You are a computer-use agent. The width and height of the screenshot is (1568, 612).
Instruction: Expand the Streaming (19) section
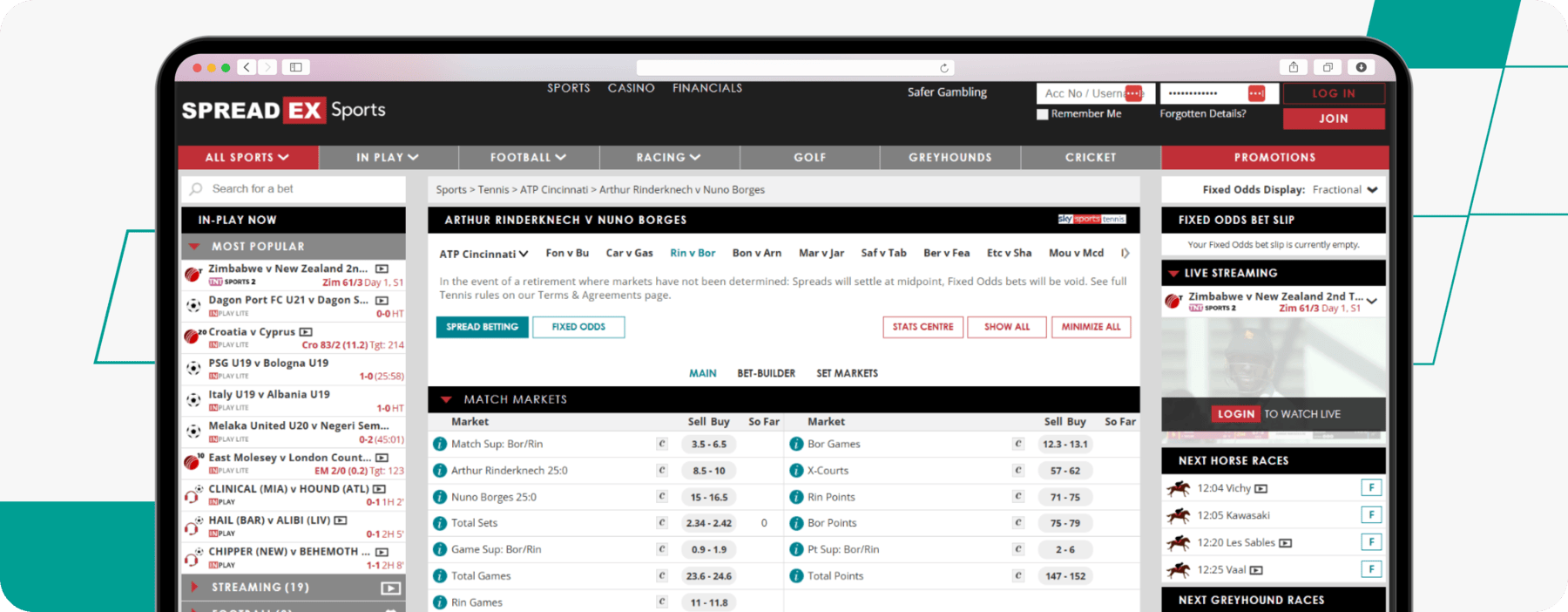[194, 588]
